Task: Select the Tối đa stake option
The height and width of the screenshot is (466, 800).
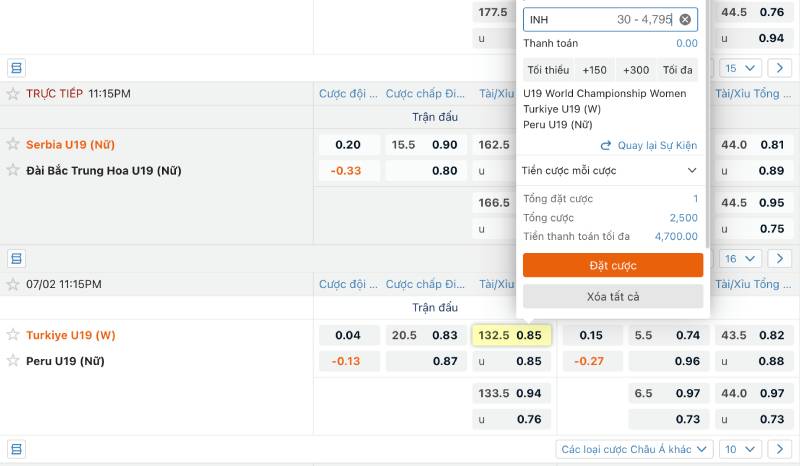Action: (x=677, y=70)
